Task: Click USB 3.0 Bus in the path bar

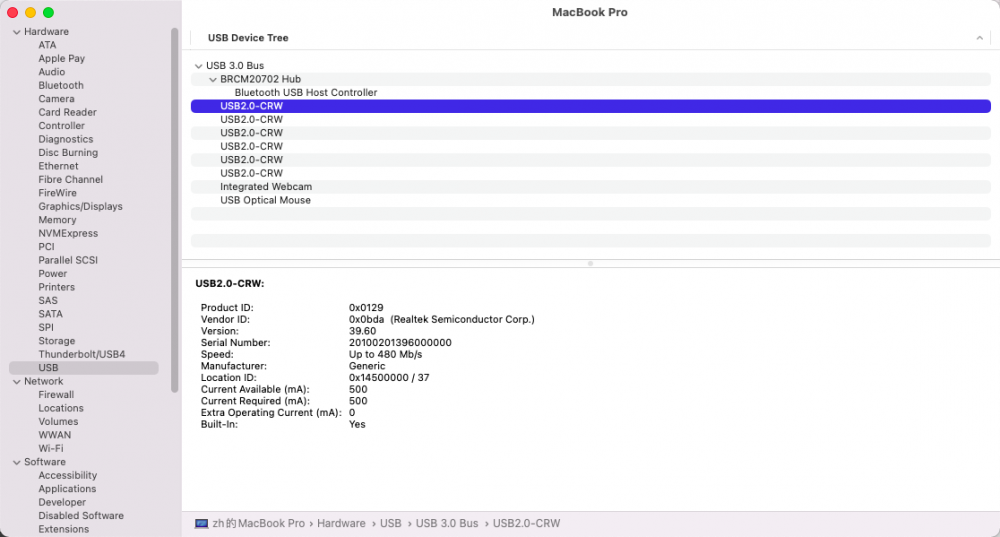Action: pos(447,524)
